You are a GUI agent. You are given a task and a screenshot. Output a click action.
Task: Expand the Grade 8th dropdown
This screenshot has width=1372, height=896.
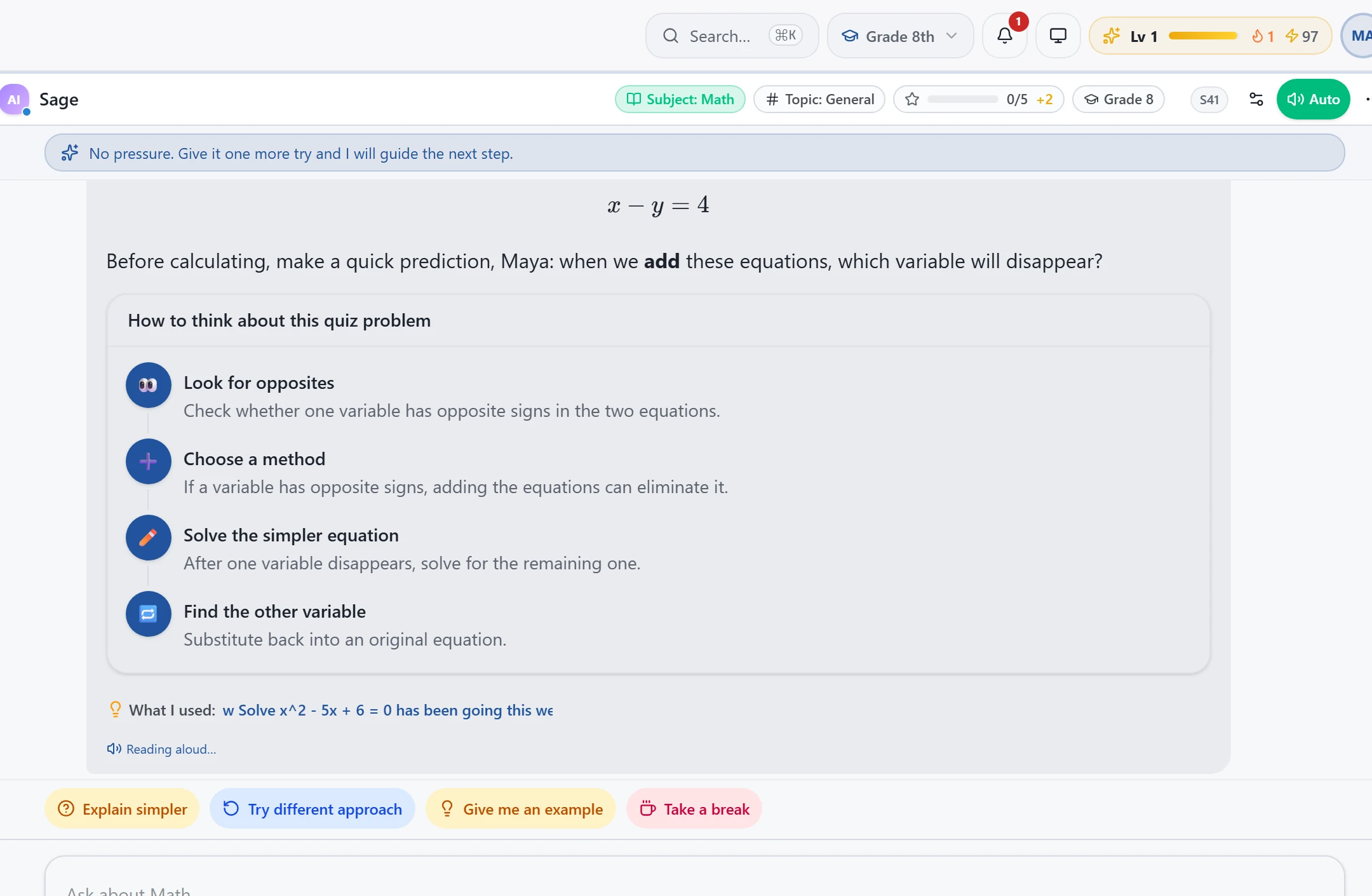pos(900,36)
